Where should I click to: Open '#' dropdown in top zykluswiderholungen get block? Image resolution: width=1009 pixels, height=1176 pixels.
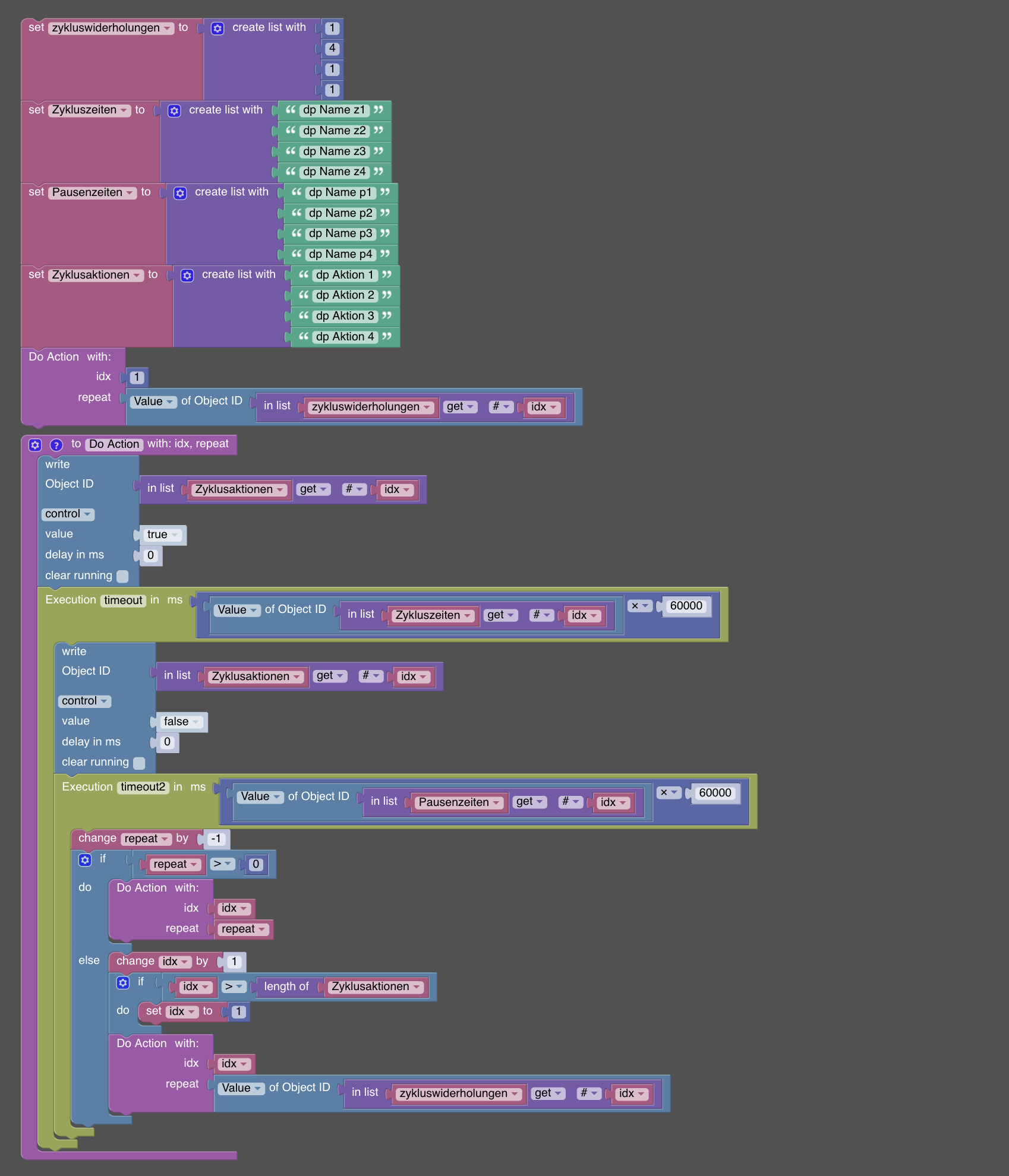click(502, 407)
